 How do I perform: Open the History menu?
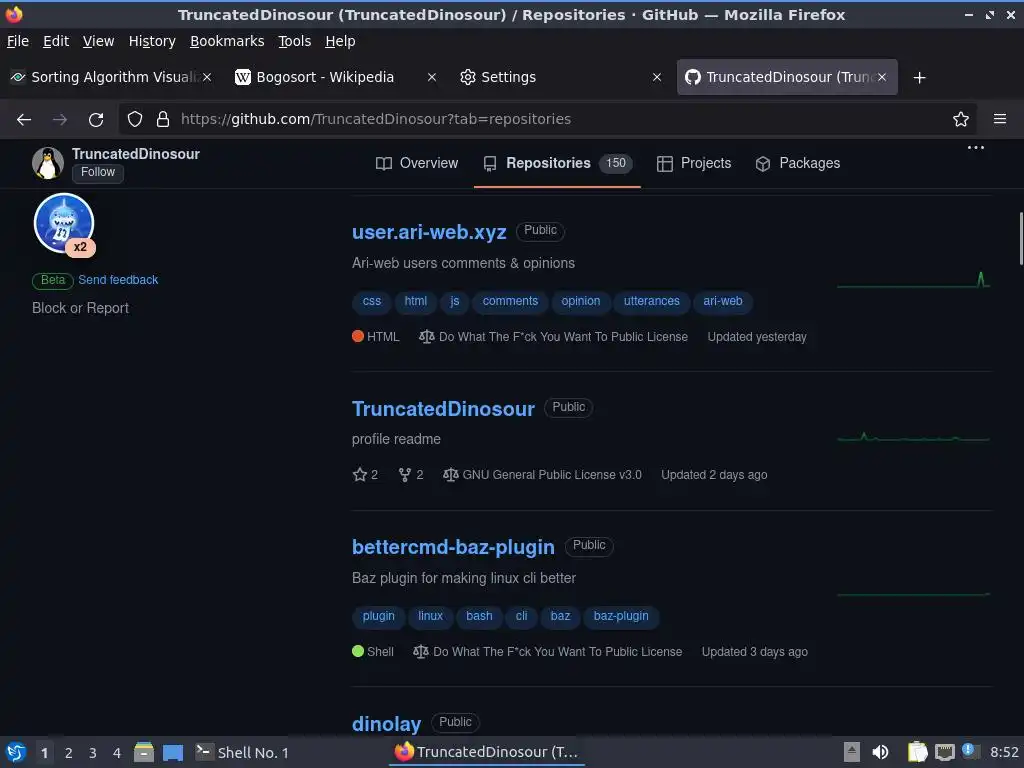coord(152,41)
